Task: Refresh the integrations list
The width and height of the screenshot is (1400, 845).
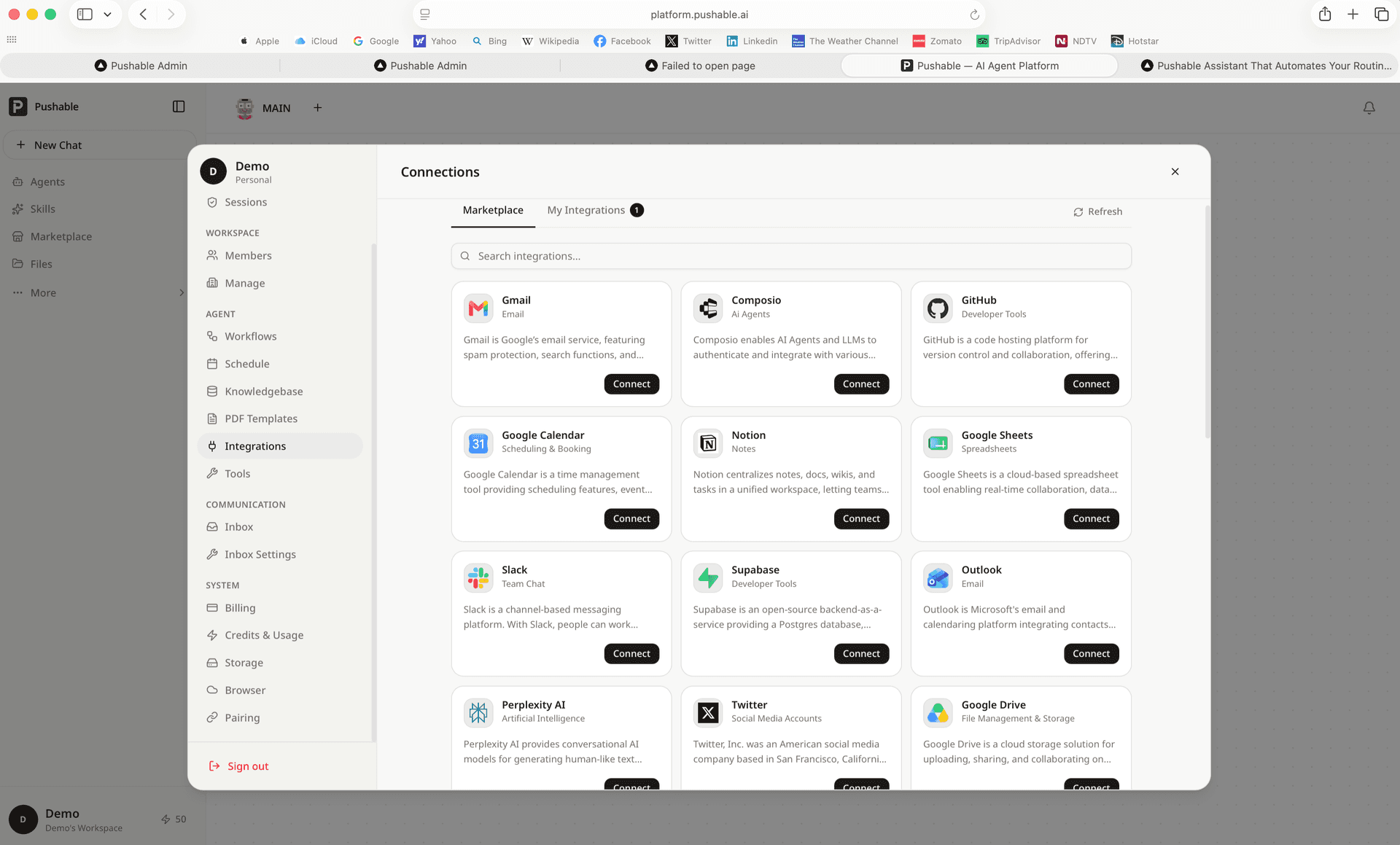Action: pyautogui.click(x=1097, y=211)
